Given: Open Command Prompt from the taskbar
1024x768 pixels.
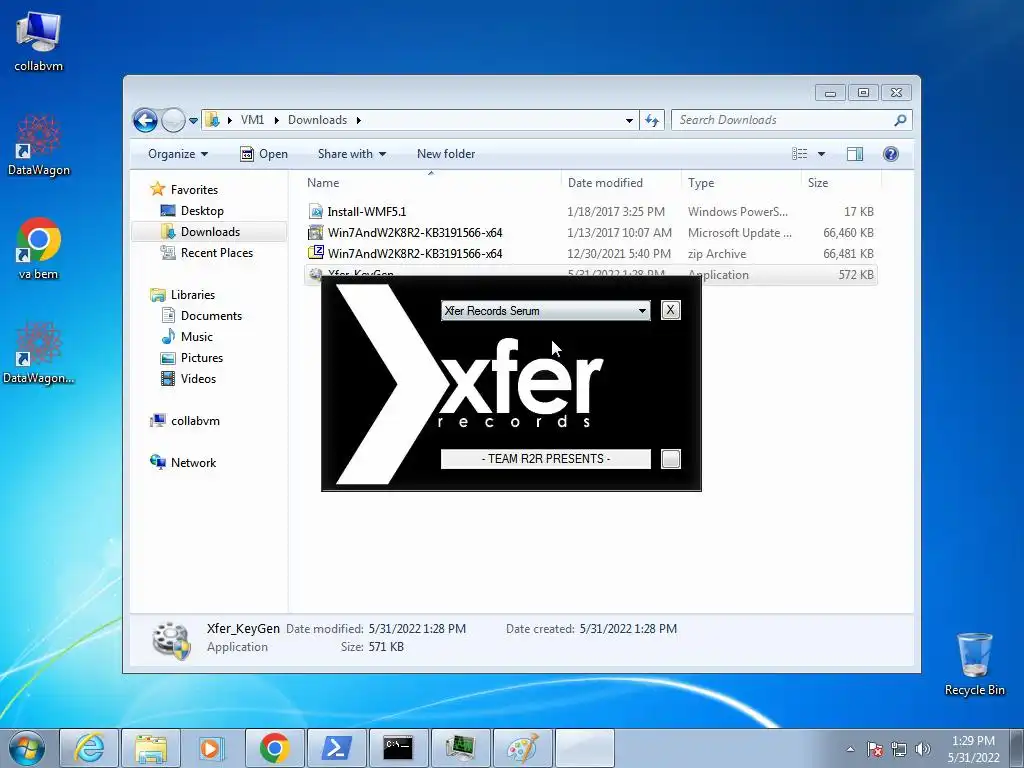Looking at the screenshot, I should coord(398,748).
